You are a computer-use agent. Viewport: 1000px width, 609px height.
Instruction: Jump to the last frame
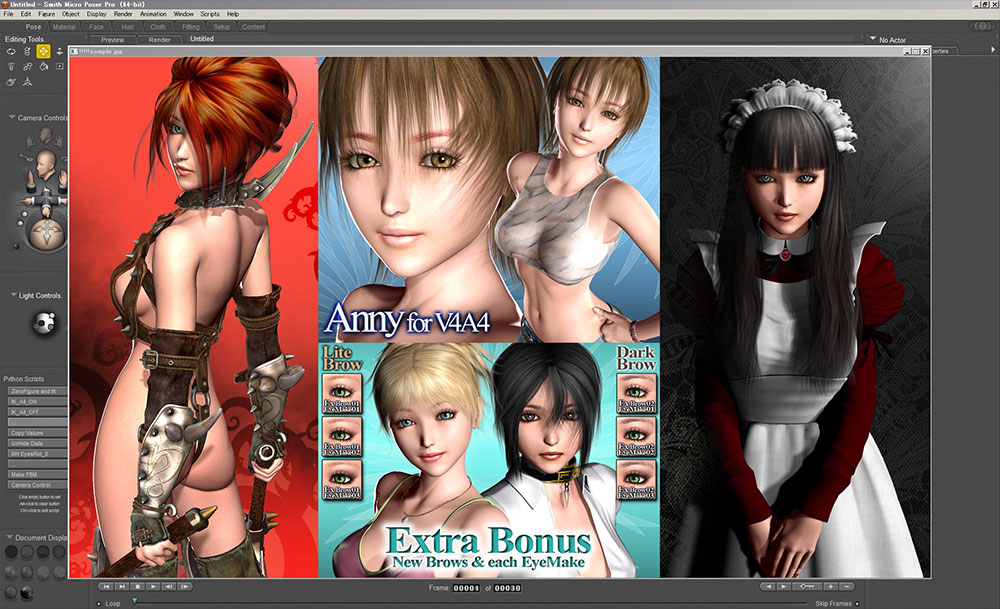[122, 586]
